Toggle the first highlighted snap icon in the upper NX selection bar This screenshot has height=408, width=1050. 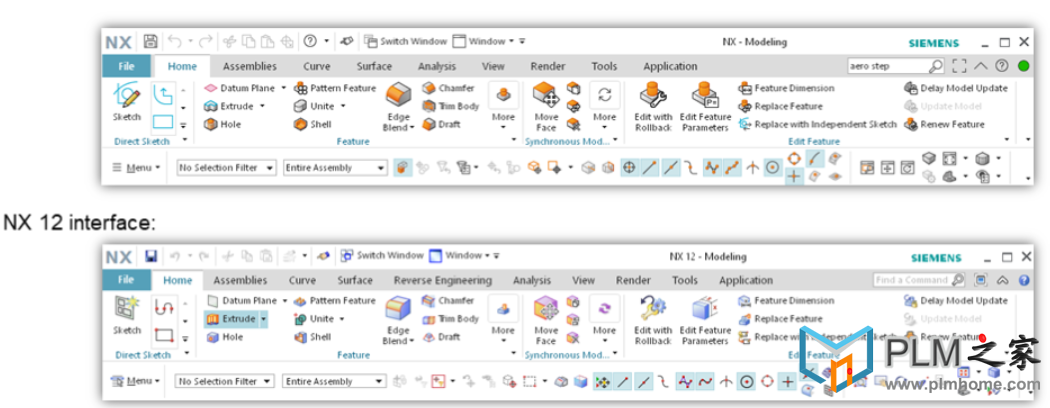pyautogui.click(x=629, y=167)
